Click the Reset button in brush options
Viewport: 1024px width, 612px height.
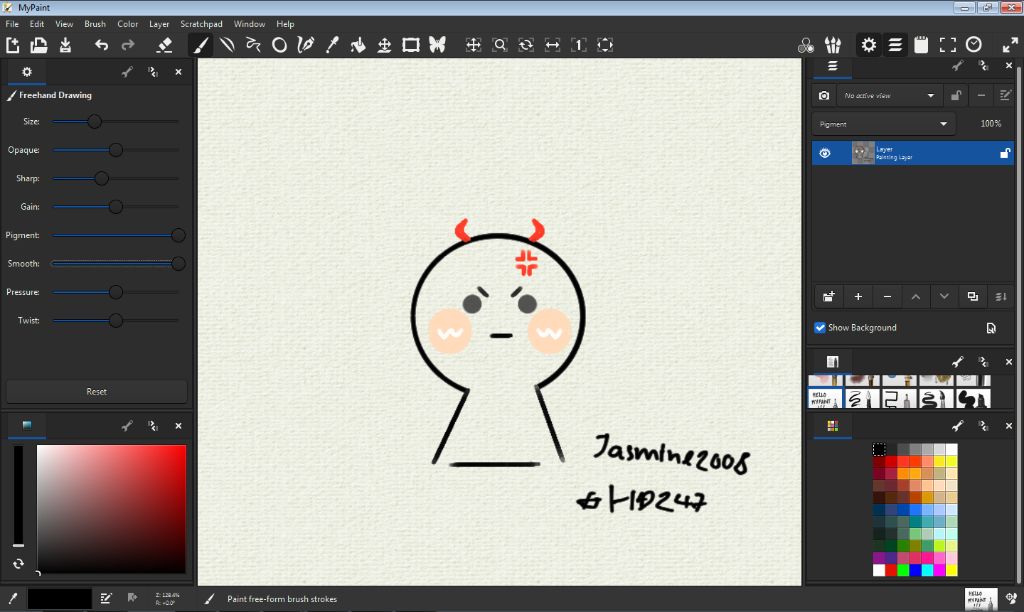click(x=96, y=391)
